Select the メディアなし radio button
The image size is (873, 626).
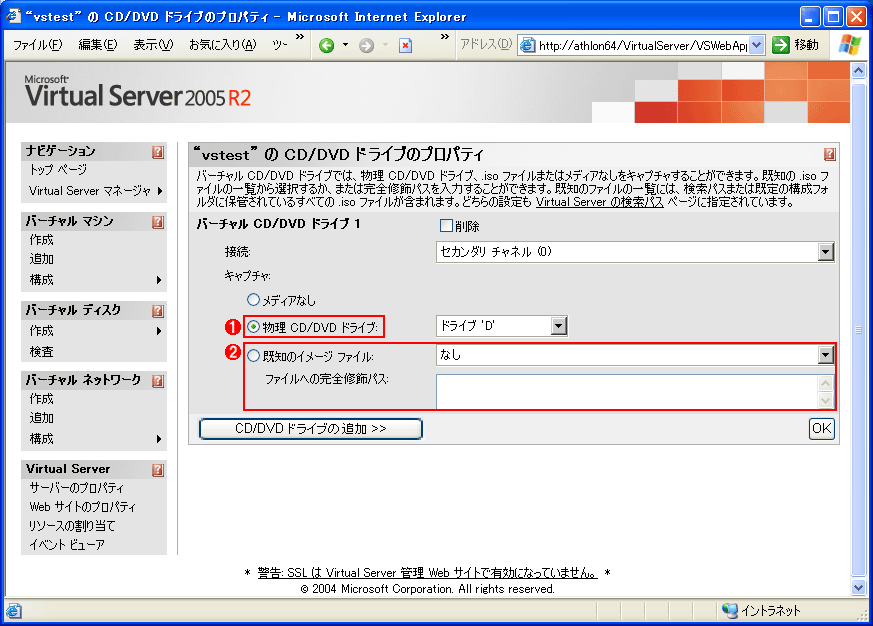click(x=253, y=300)
